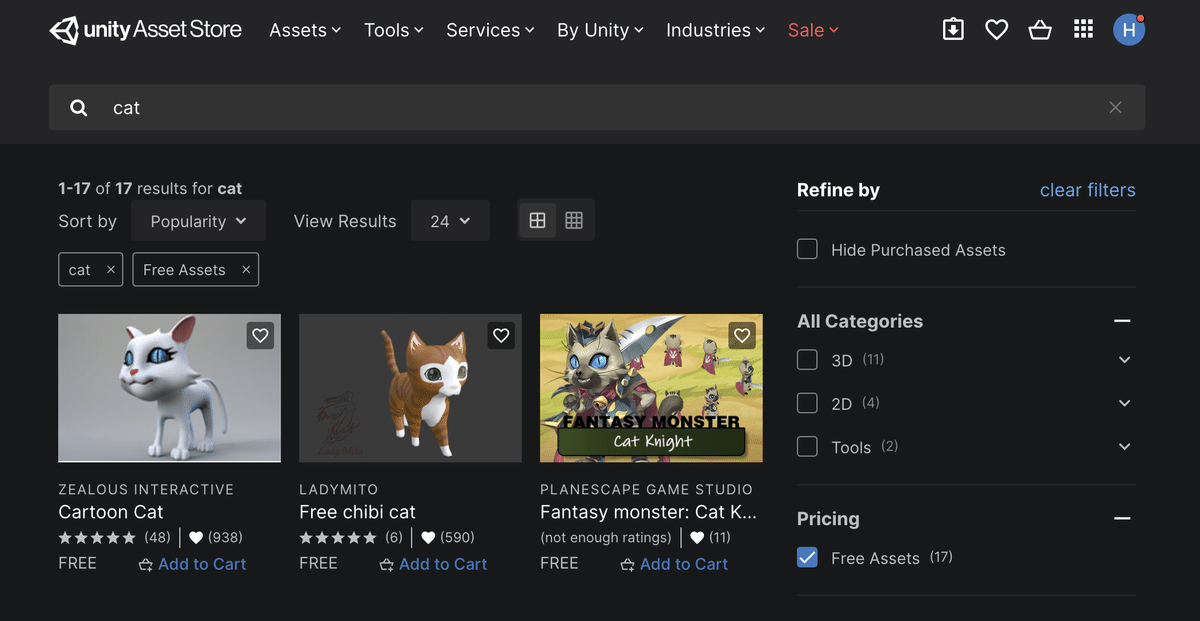Remove the 'cat' filter tag
This screenshot has height=621, width=1200.
[x=111, y=270]
